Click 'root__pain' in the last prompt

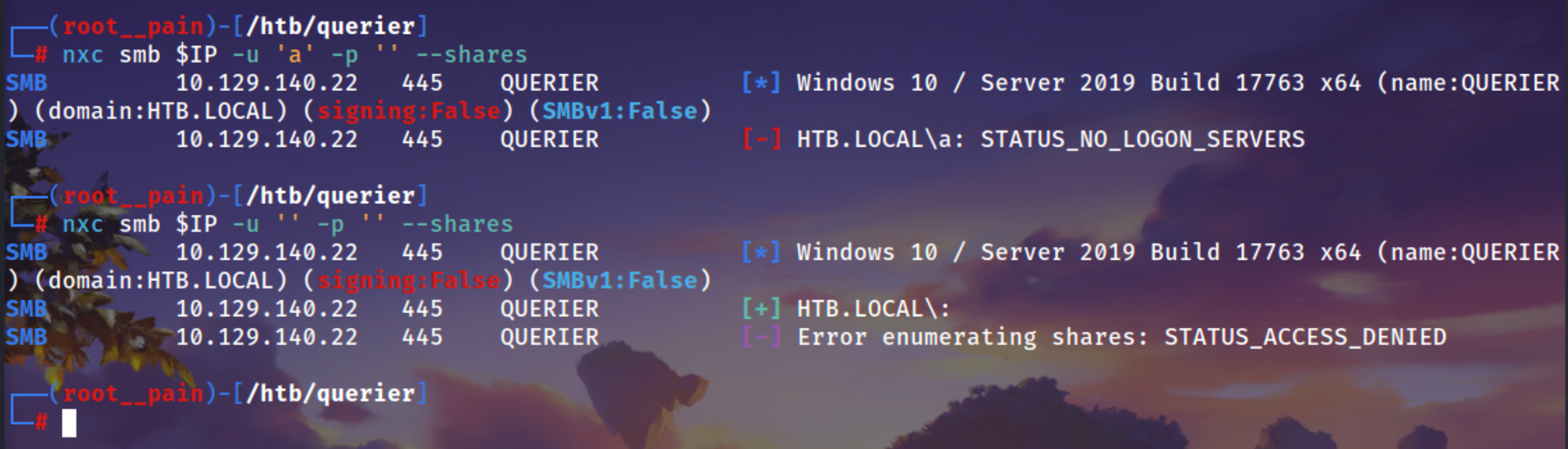[133, 395]
